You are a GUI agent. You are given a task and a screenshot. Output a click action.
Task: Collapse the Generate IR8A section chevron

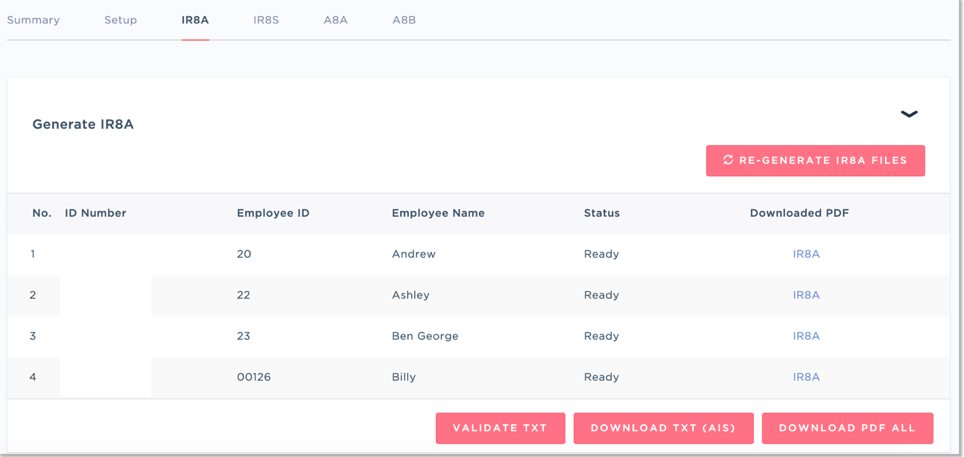909,114
